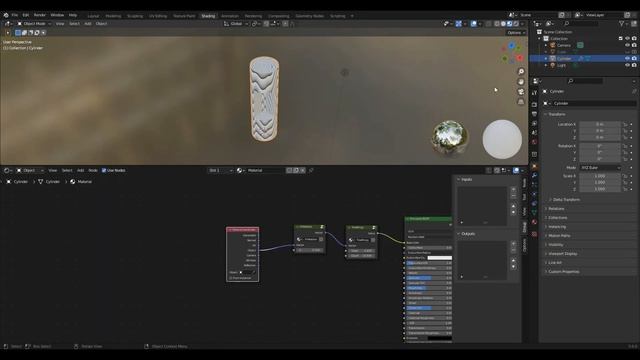Hide Camera in viewport via eye icon
This screenshot has width=640, height=360.
tap(627, 45)
